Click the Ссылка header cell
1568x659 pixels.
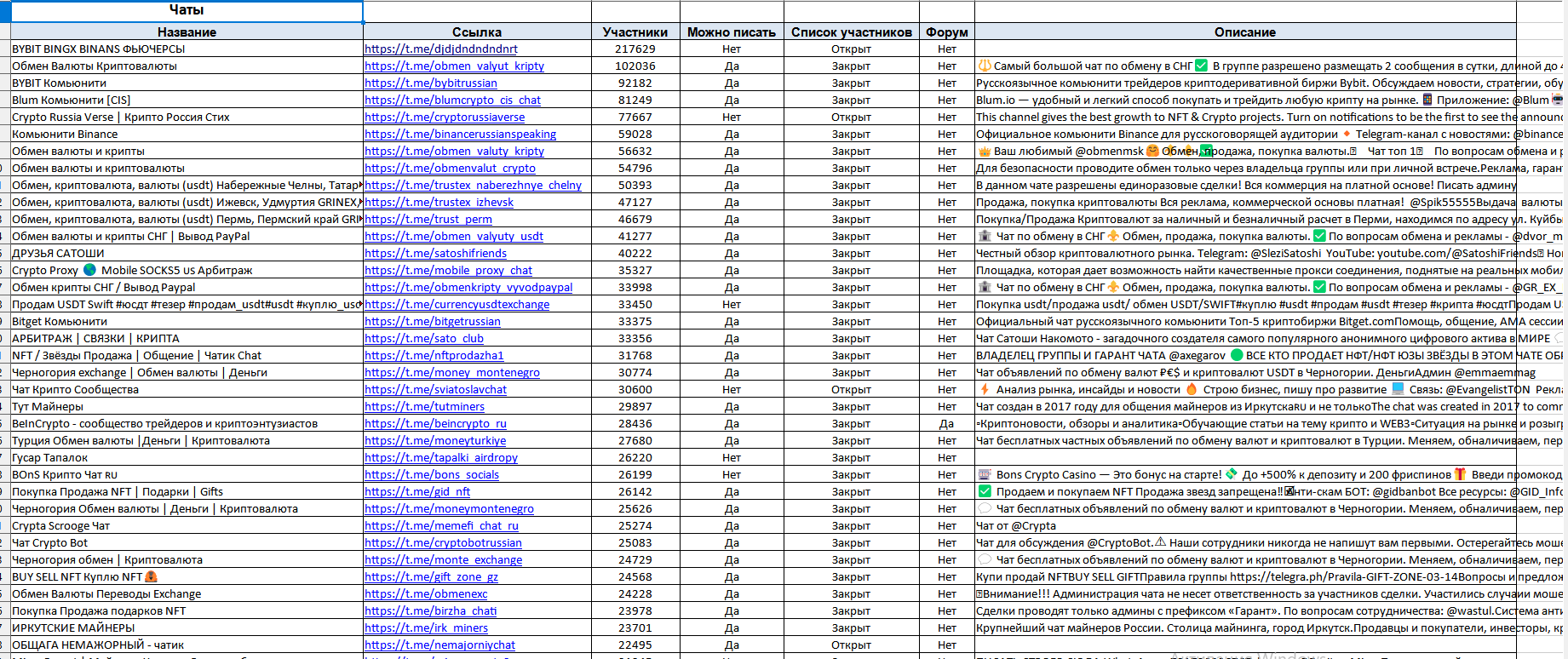[477, 32]
